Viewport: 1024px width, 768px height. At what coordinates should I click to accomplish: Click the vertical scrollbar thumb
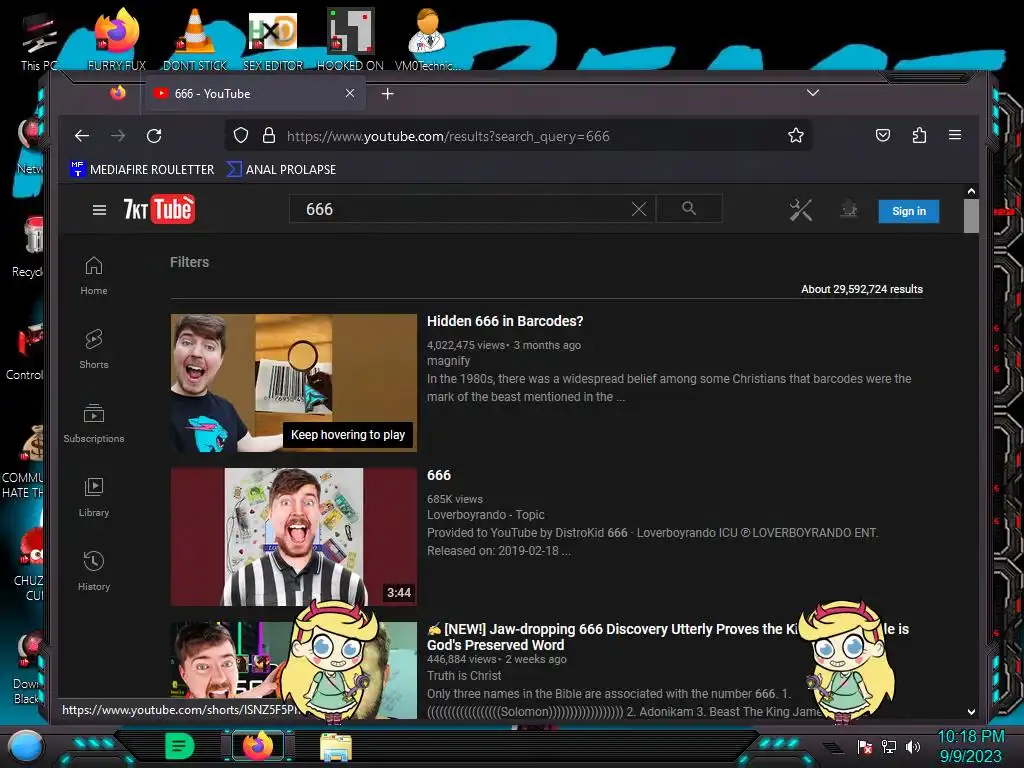(971, 215)
